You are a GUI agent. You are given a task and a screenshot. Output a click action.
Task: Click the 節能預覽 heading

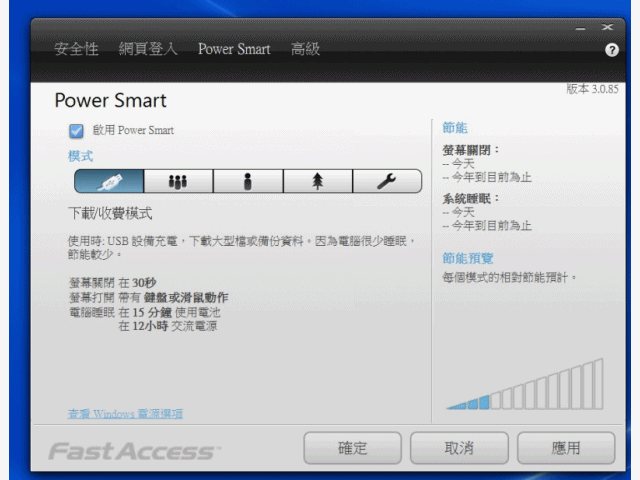468,258
